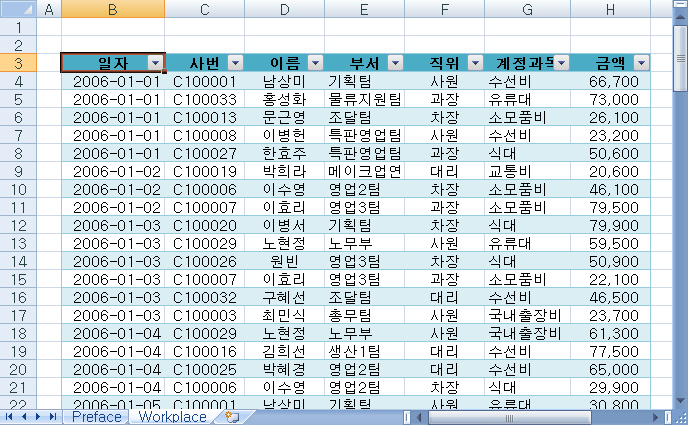
Task: Go to last sheet navigation arrow
Action: click(53, 417)
